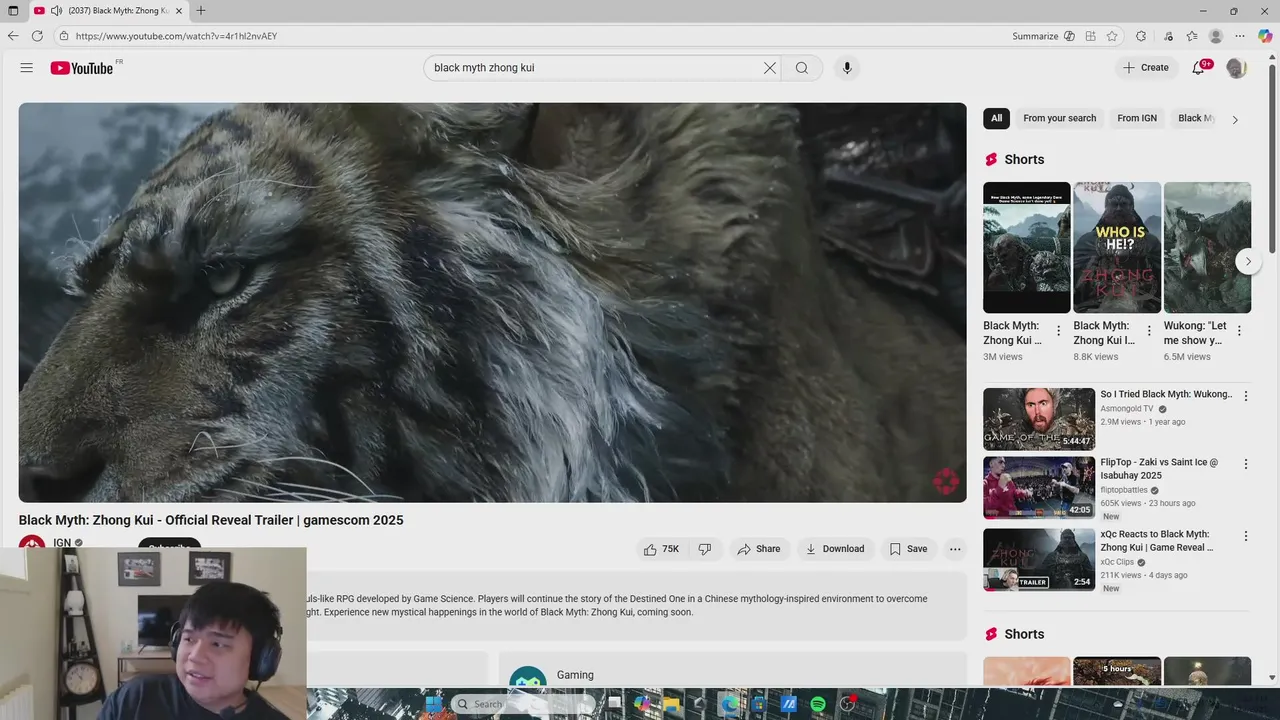Open Windows Start menu

click(x=433, y=704)
